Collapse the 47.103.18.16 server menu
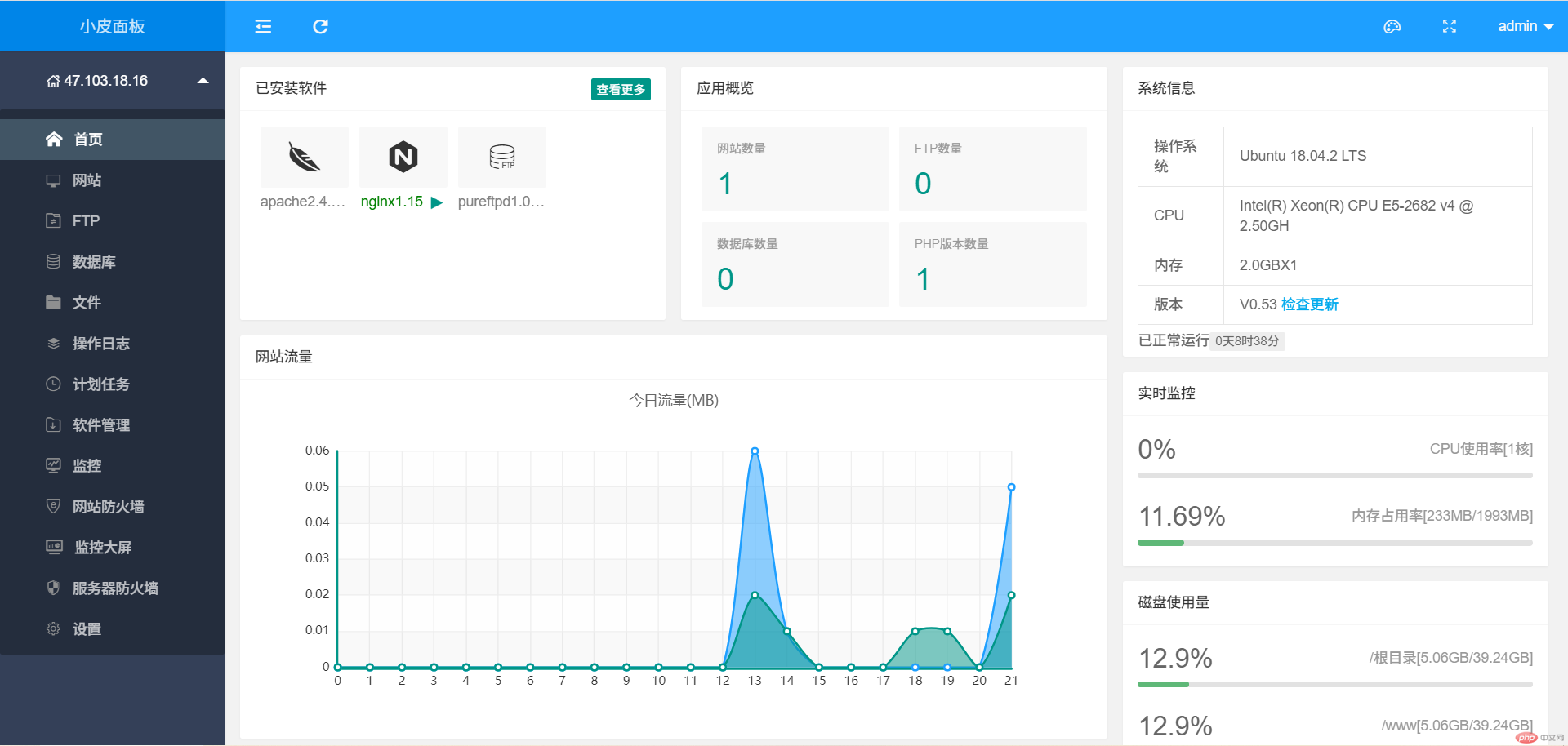 coord(203,81)
